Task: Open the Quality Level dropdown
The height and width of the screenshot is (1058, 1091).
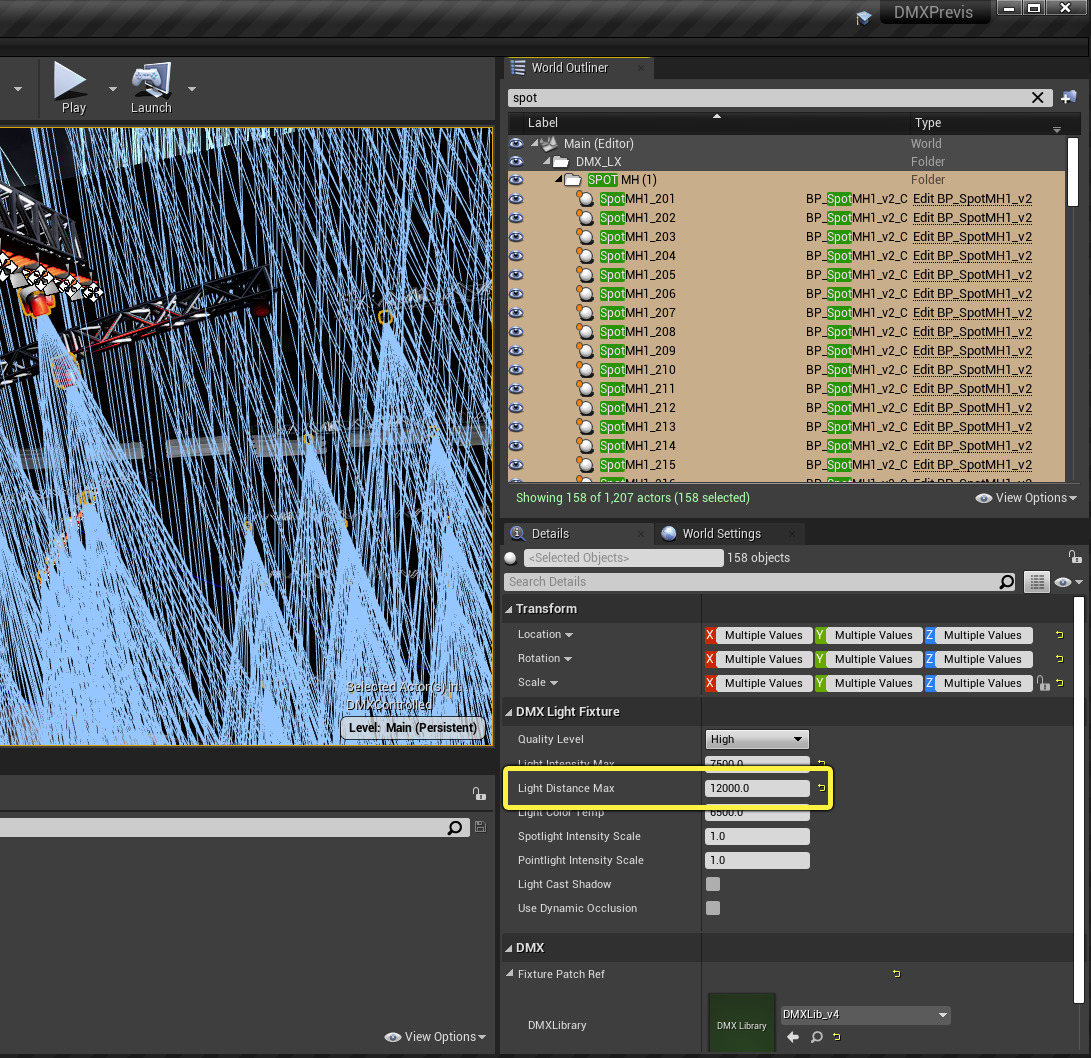Action: (756, 739)
